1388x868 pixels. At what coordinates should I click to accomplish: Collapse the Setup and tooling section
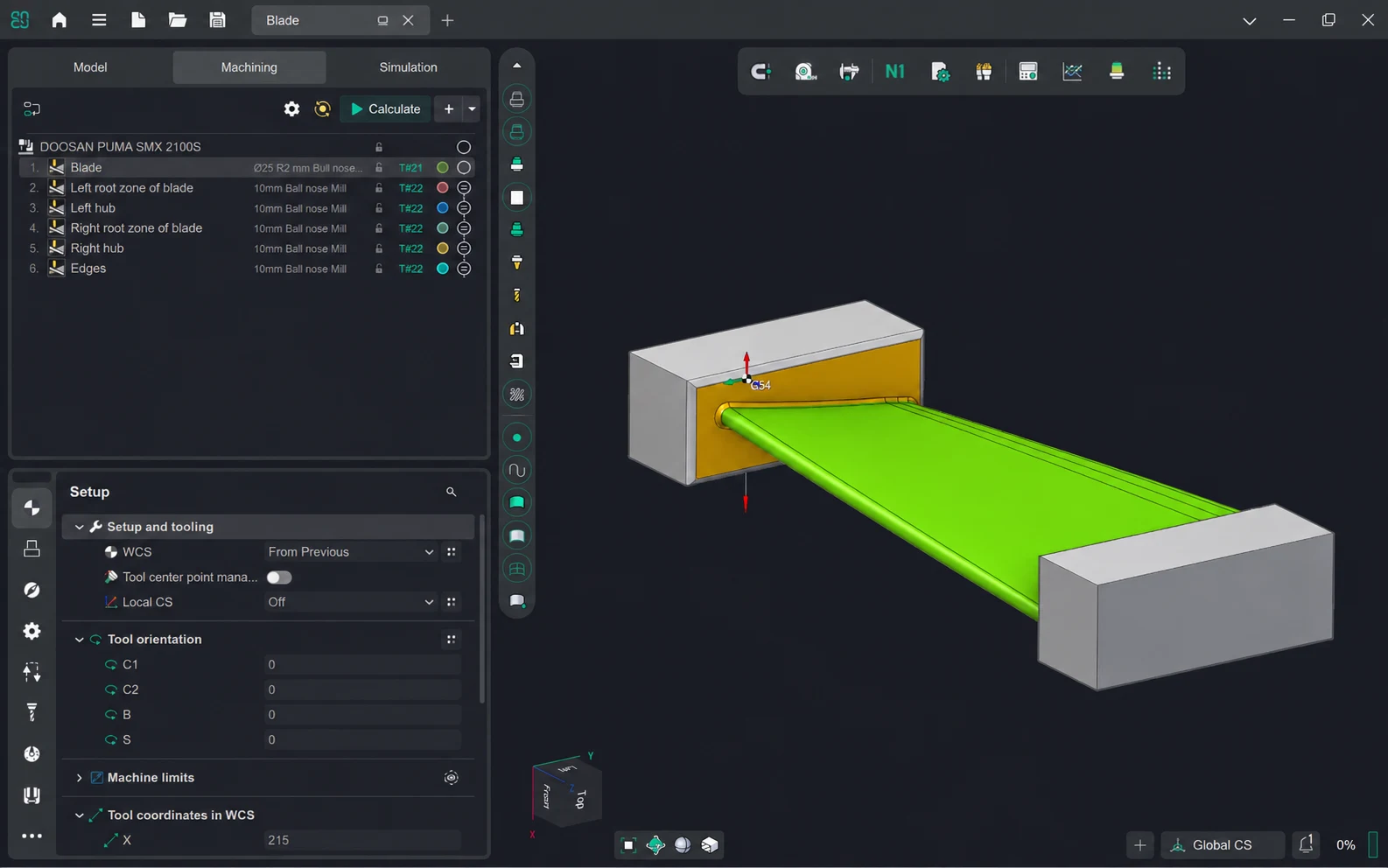(79, 527)
